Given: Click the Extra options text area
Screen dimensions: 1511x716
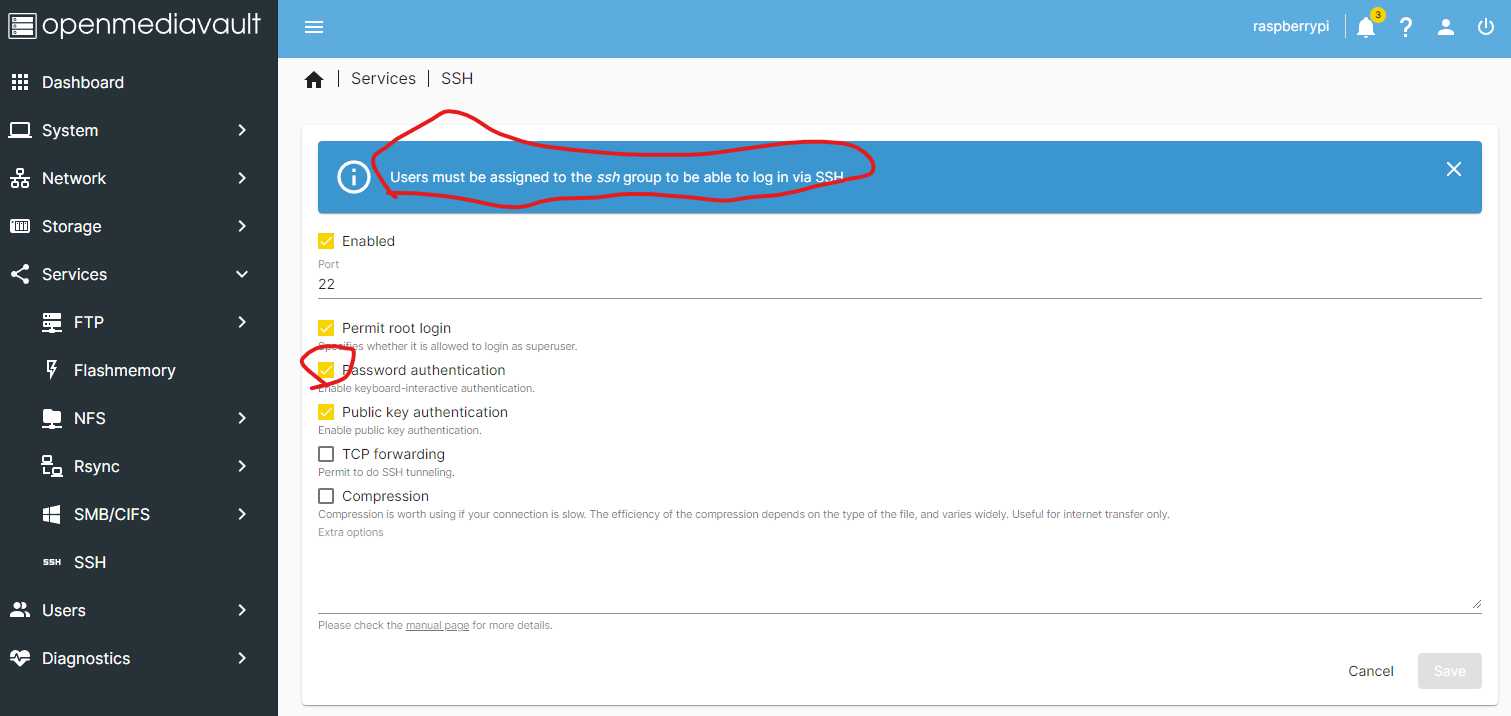Looking at the screenshot, I should [900, 577].
